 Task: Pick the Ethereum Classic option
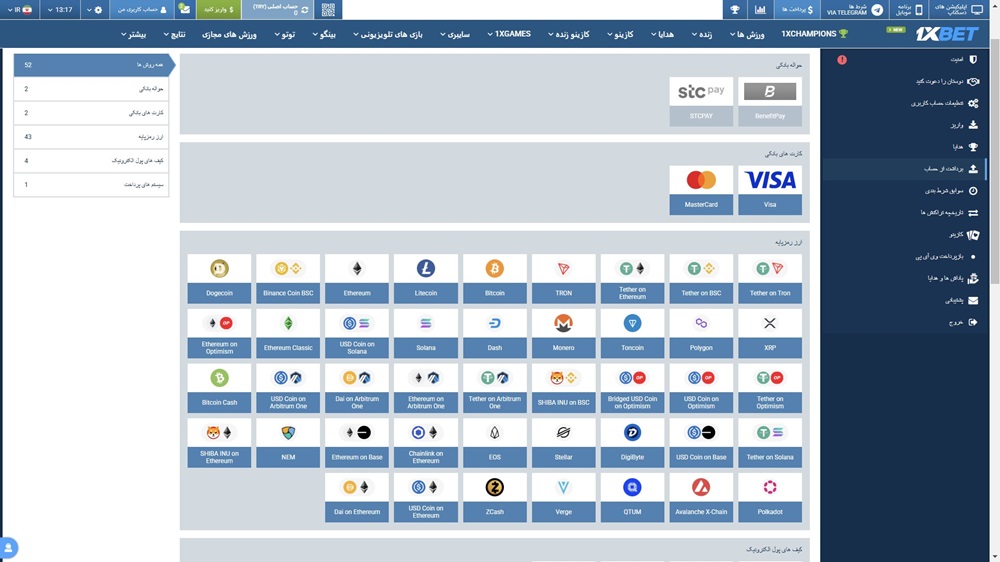pos(288,333)
